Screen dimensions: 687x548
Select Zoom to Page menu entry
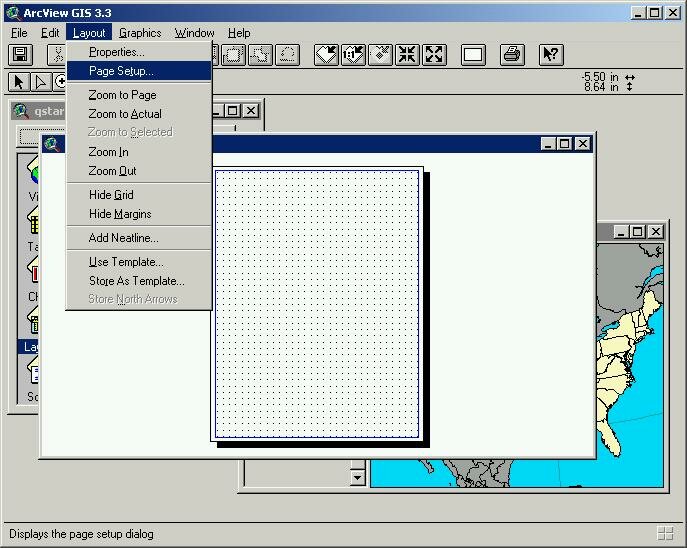click(139, 95)
